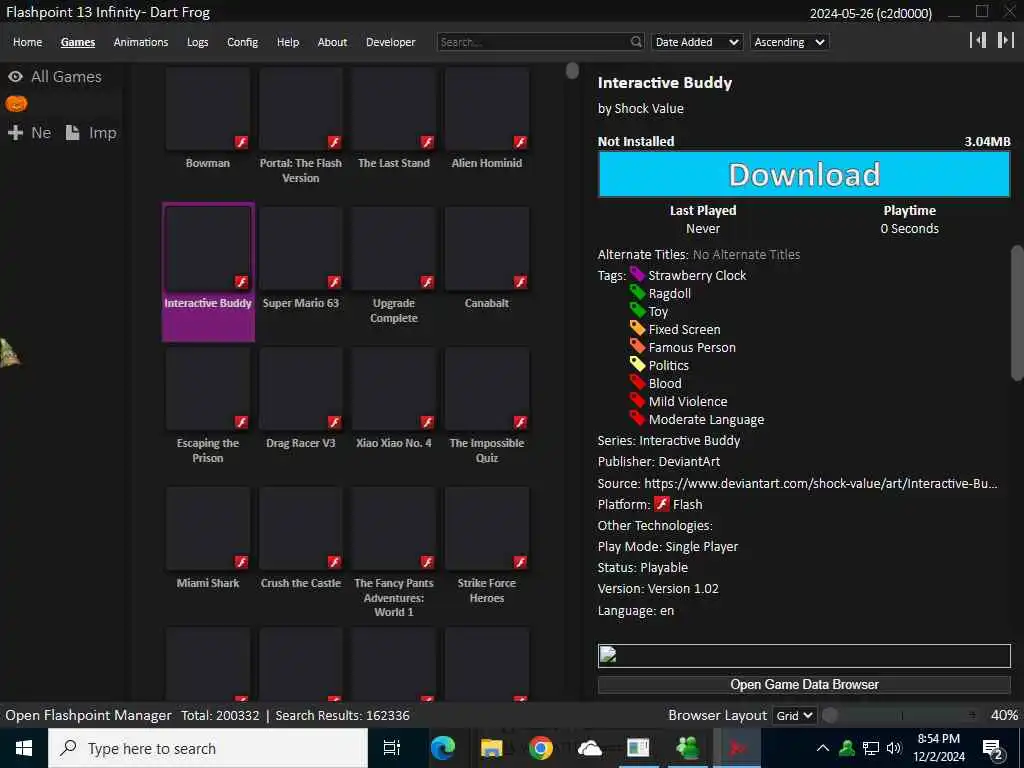This screenshot has height=768, width=1024.
Task: Click the purple Strawberry Clock tag icon
Action: (x=637, y=274)
